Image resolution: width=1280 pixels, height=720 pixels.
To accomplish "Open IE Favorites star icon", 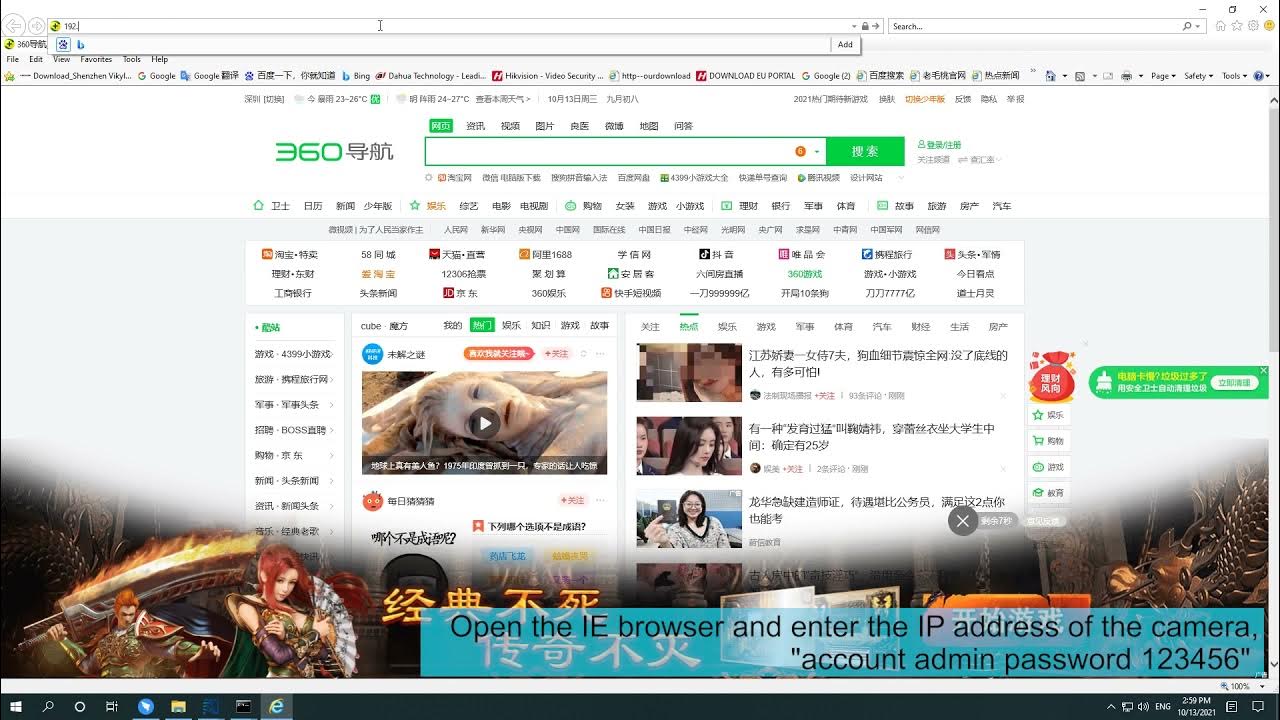I will 1237,26.
